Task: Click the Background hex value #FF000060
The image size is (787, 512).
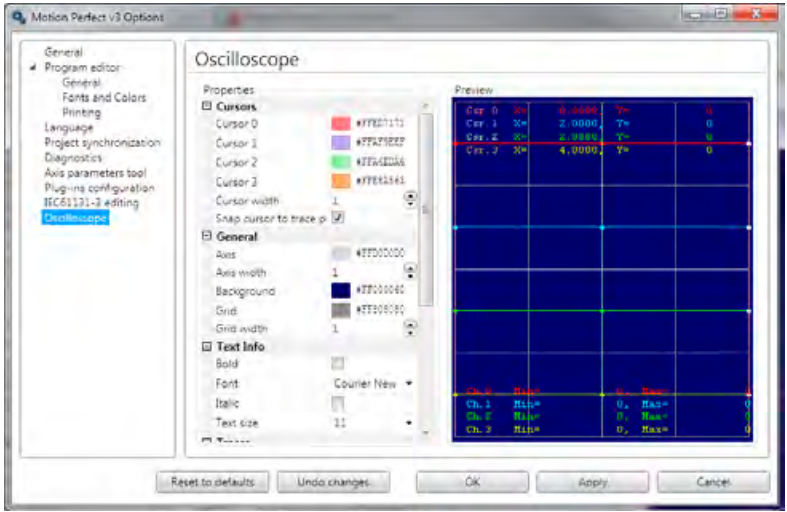Action: (380, 290)
